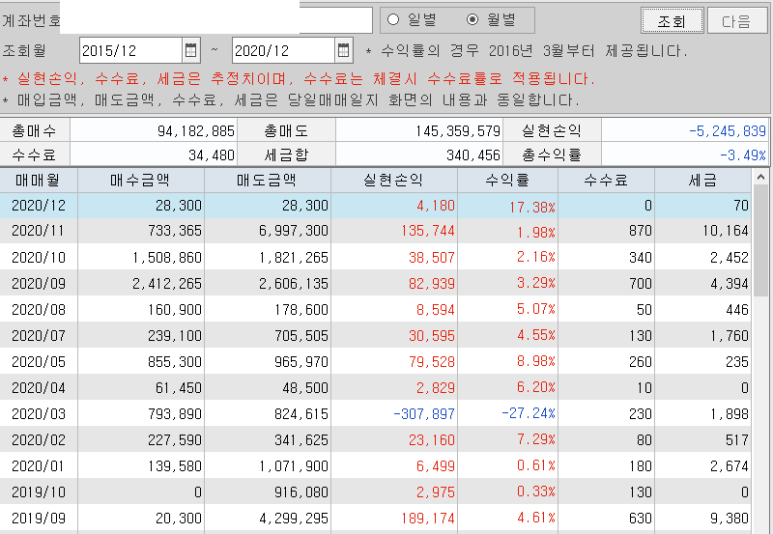
Task: Sort by 실현손익 column header
Action: pyautogui.click(x=394, y=180)
